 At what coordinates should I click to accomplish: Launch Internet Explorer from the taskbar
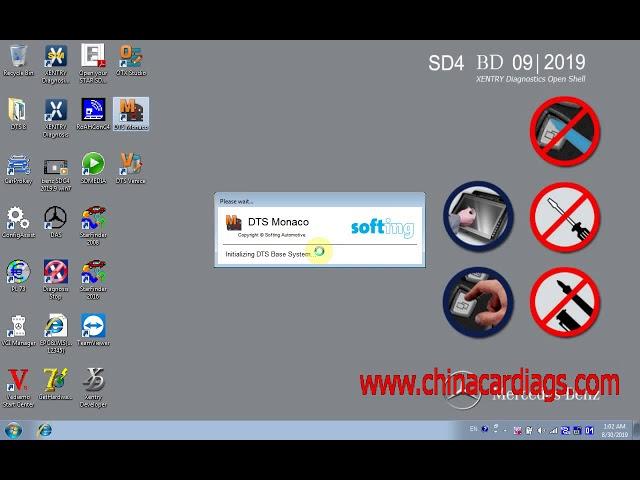point(44,430)
